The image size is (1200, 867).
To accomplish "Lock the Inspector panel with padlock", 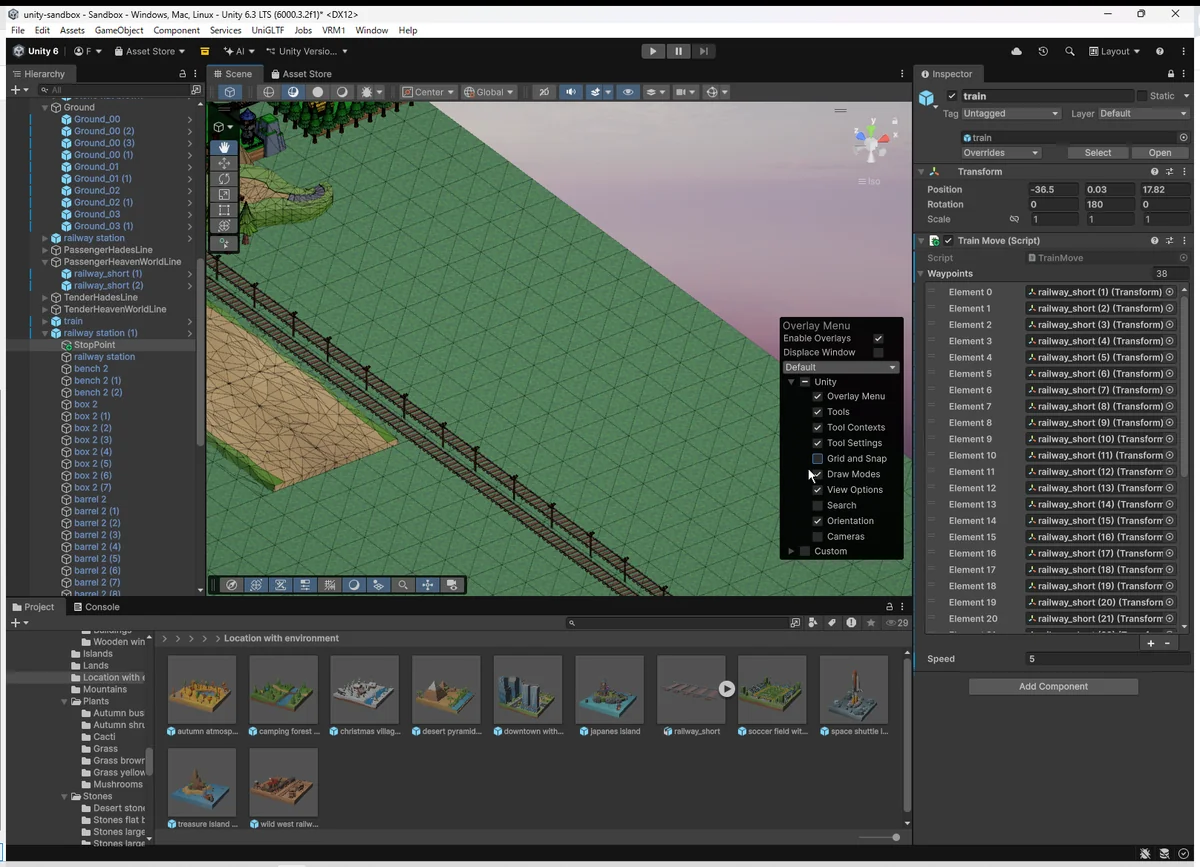I will (1171, 74).
